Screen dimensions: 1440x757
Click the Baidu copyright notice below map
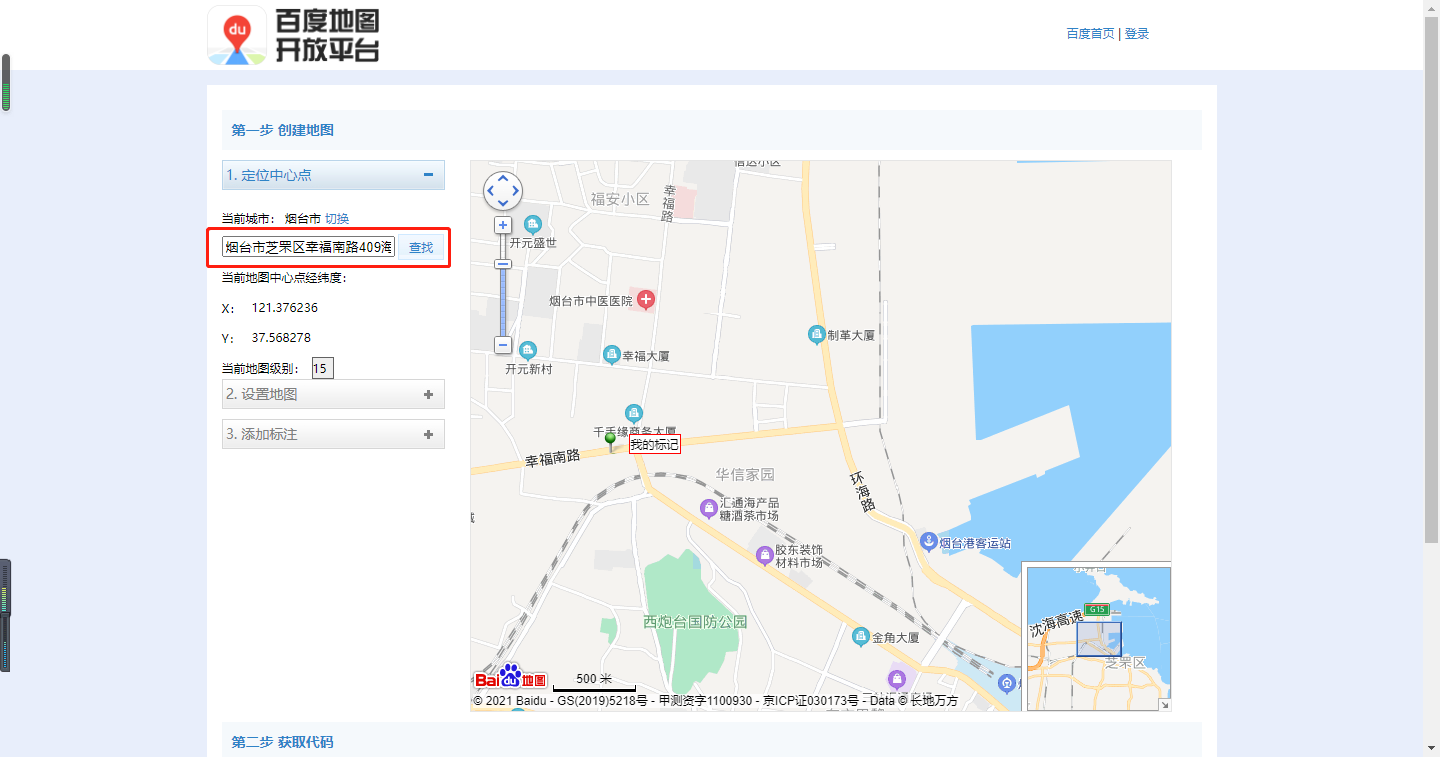click(x=715, y=701)
